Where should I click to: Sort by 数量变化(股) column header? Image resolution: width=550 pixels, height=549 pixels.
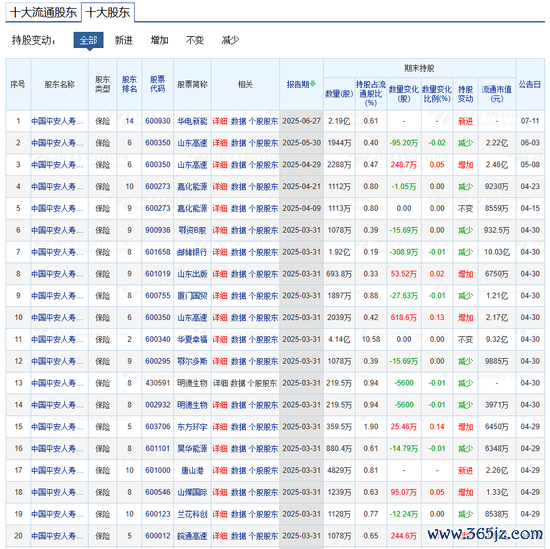pyautogui.click(x=404, y=94)
